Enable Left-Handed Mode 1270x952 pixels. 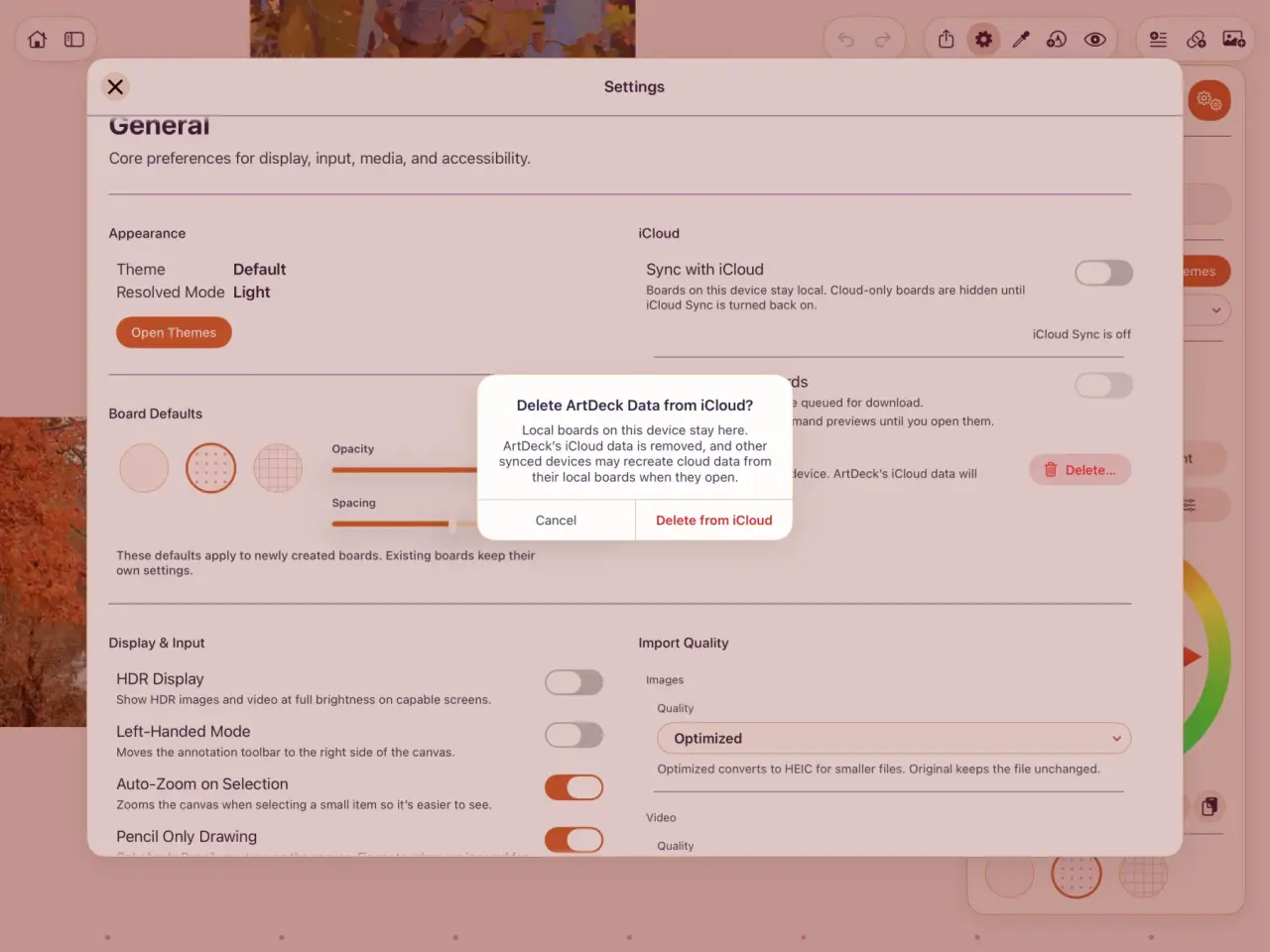click(573, 735)
